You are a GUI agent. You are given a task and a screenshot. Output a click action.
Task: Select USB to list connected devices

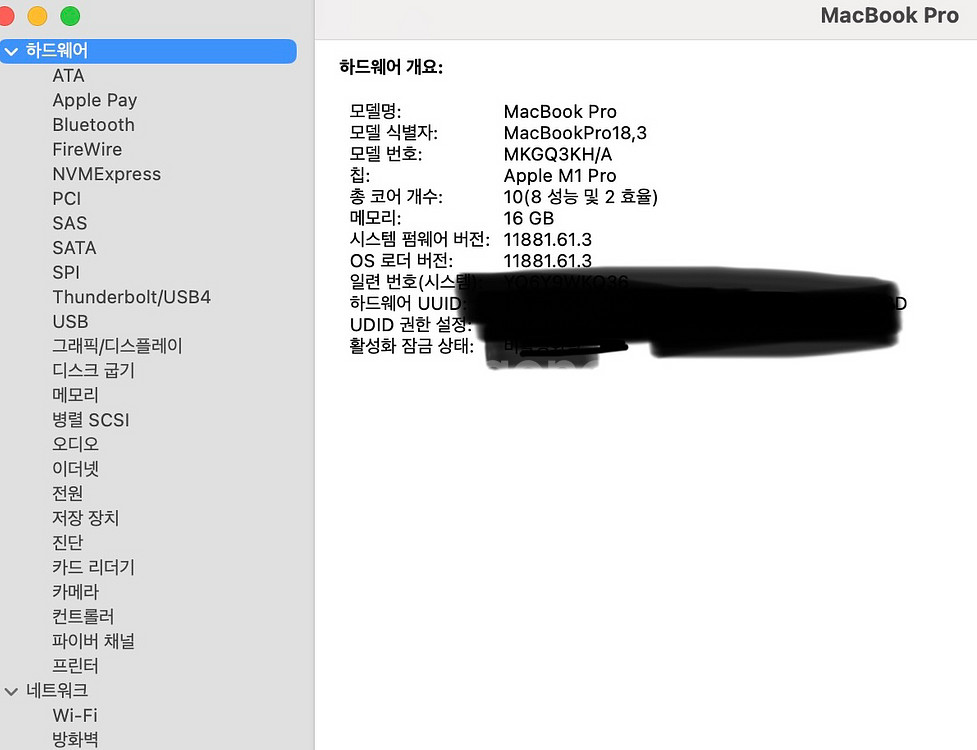click(x=70, y=321)
